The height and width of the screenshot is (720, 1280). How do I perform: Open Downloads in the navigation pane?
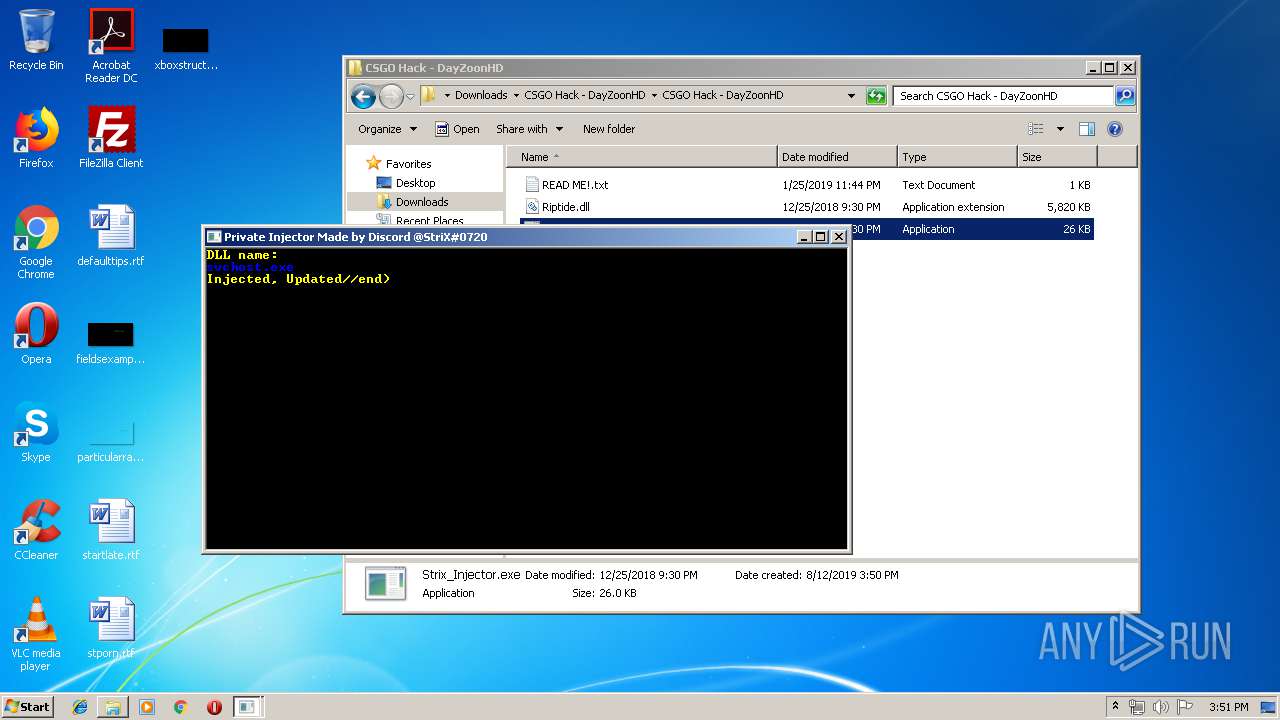coord(412,202)
